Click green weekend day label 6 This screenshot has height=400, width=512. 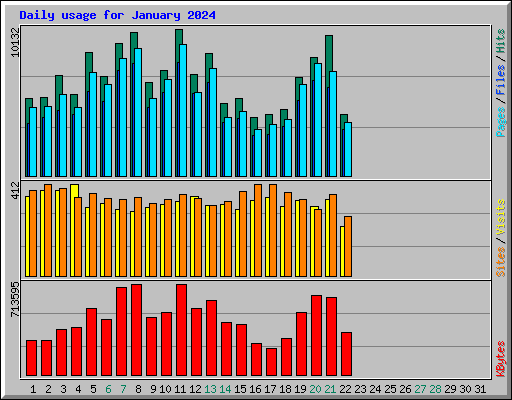tap(108, 389)
